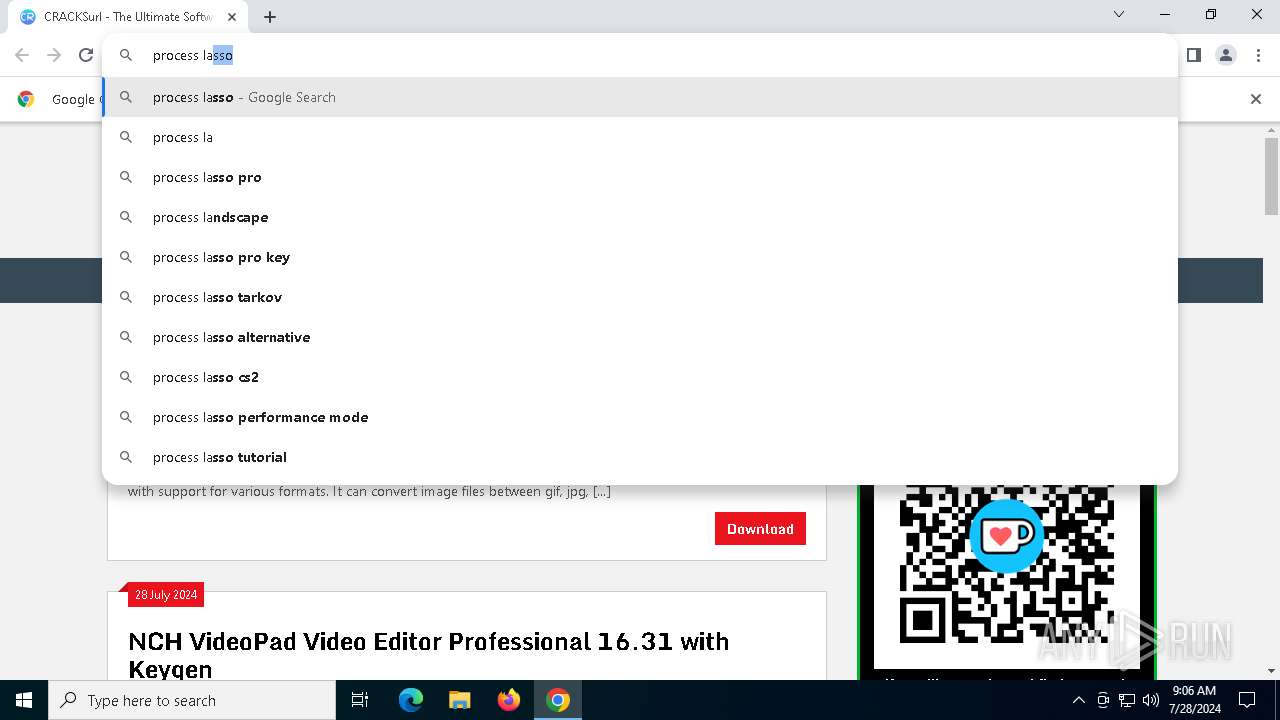Click search icon beside 'process lasso tutorial'

(126, 457)
